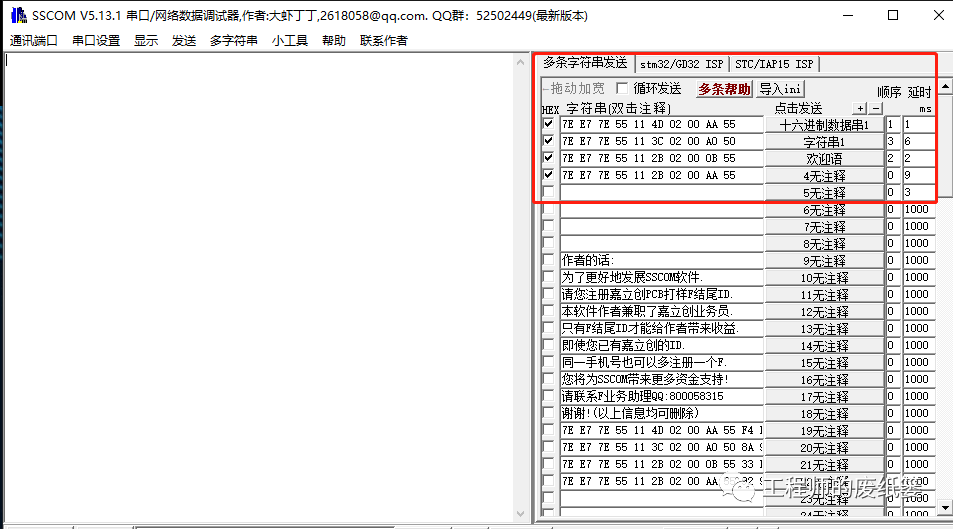Check HEX box for the 9无注释 row
This screenshot has height=529, width=953.
pos(548,261)
